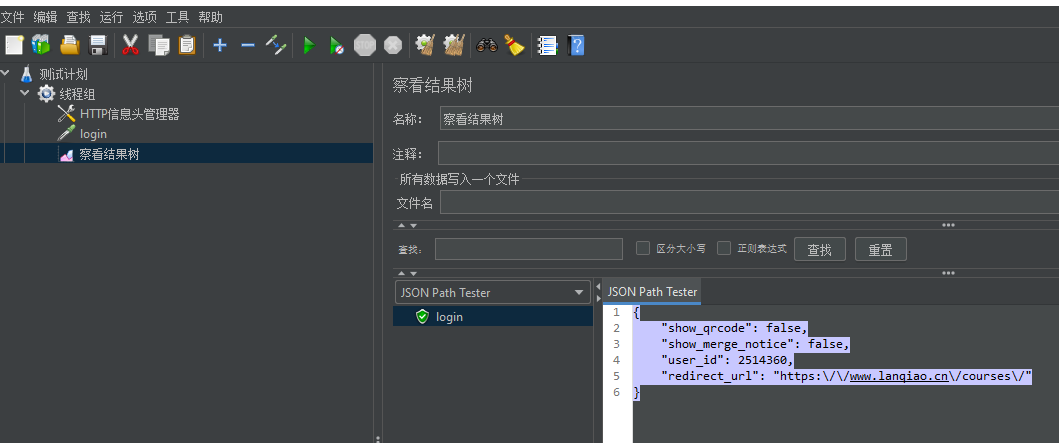
Task: Click the "show_qrcode": false response line
Action: 734,328
